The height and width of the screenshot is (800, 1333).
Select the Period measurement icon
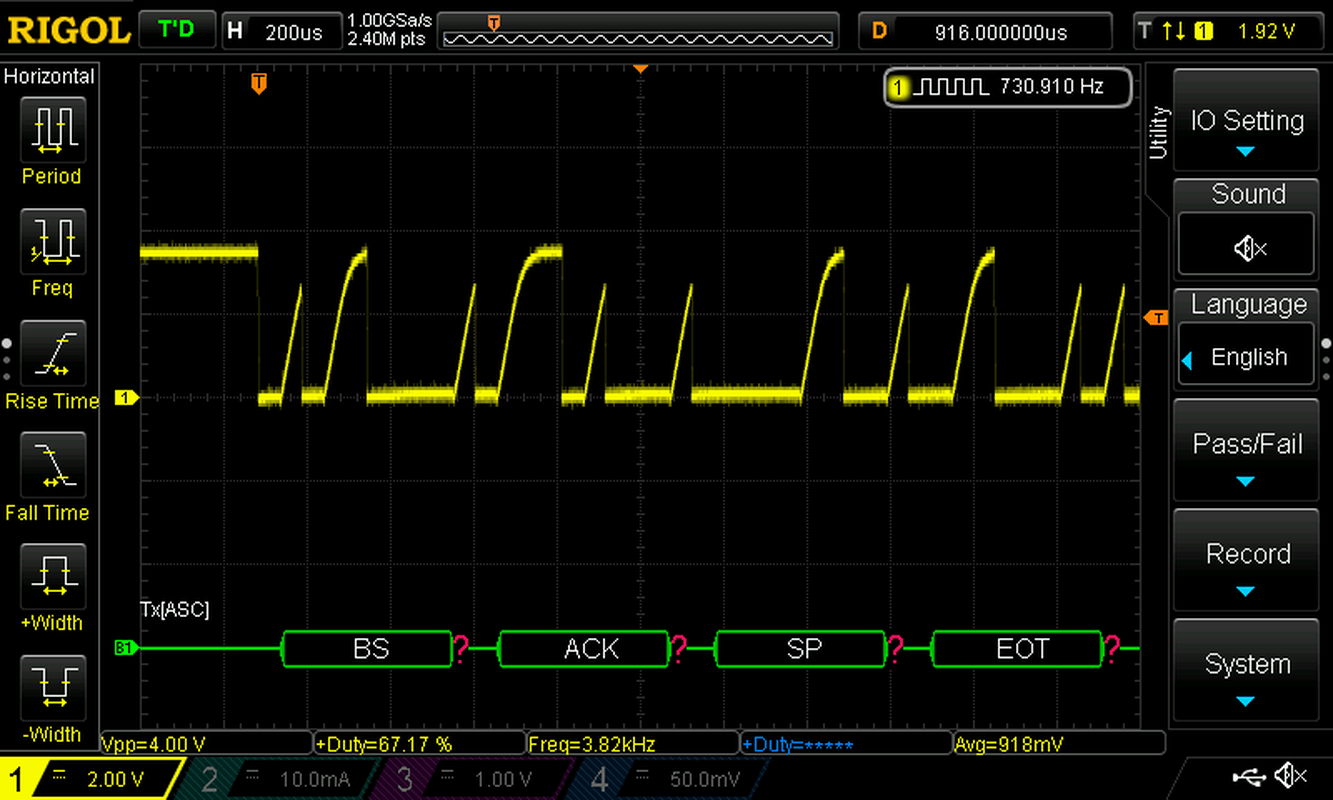51,129
